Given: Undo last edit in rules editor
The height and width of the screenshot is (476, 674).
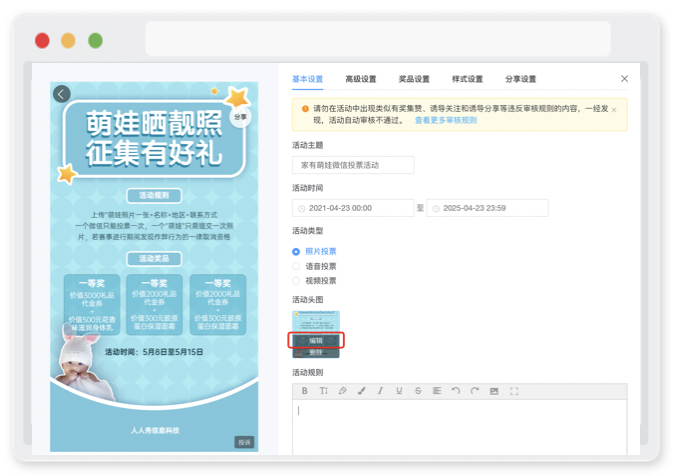Looking at the screenshot, I should (456, 391).
